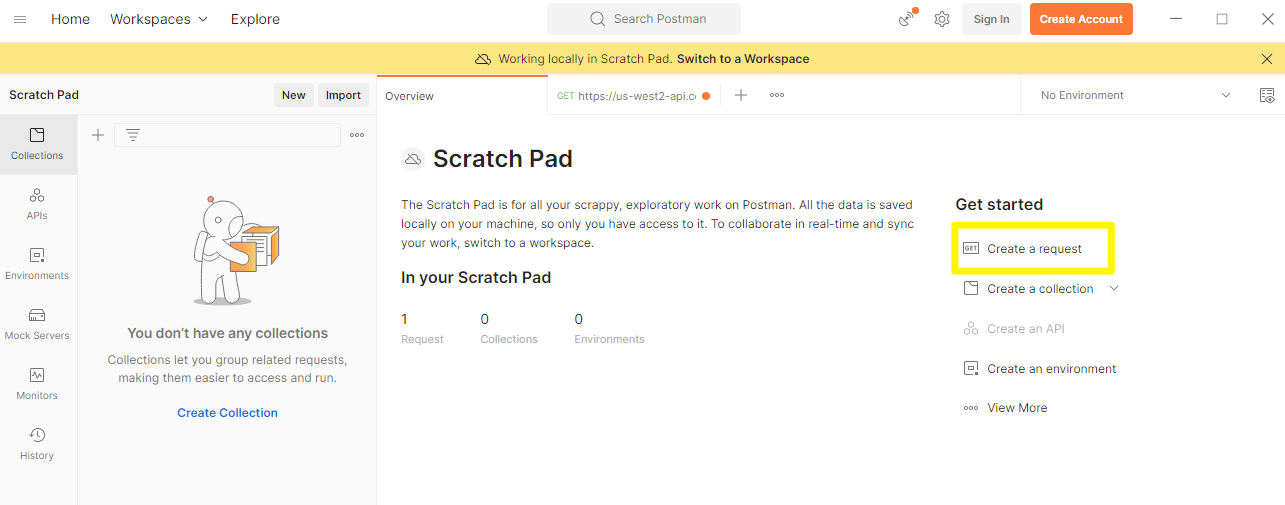
Task: Open the Collections sidebar panel
Action: (x=37, y=144)
